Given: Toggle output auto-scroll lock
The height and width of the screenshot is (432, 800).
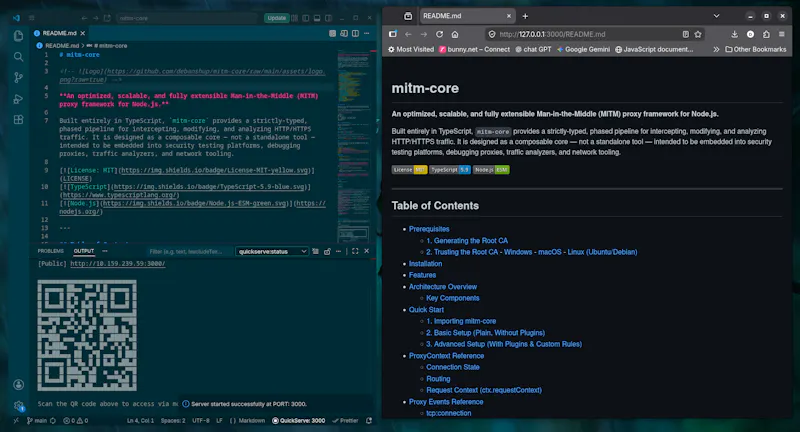Looking at the screenshot, I should [327, 251].
